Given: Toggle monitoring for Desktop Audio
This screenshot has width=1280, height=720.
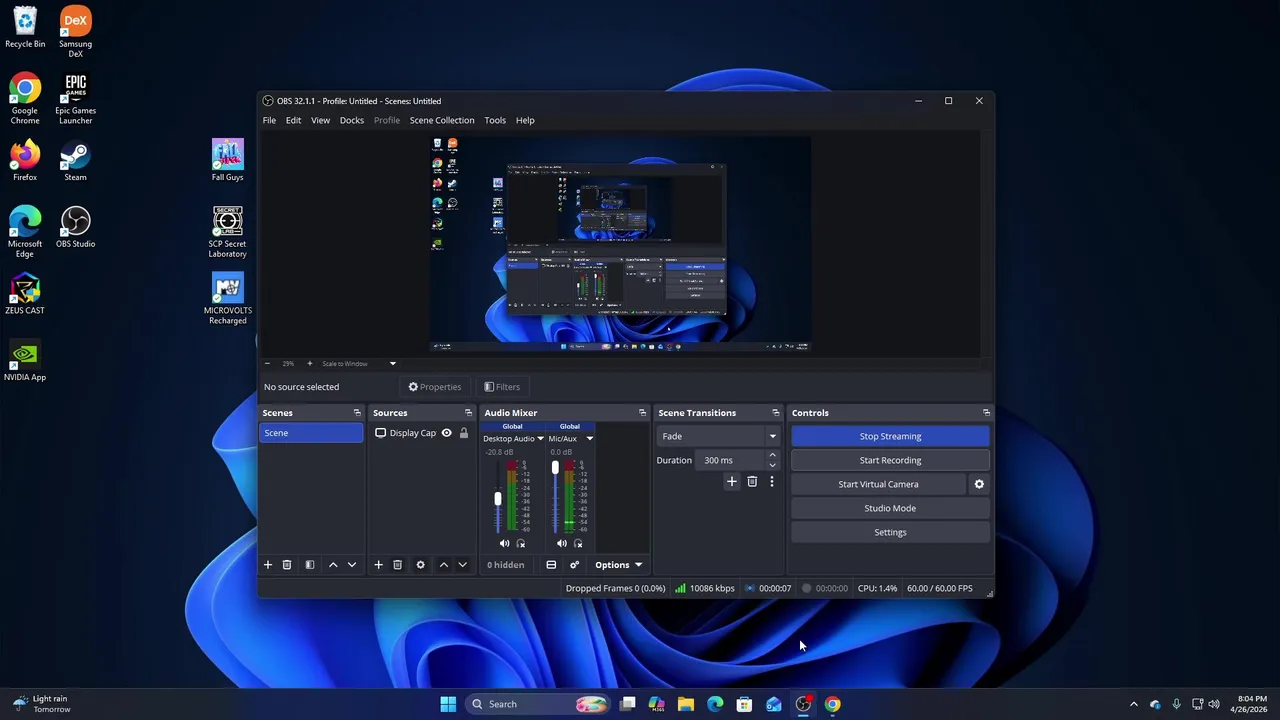Looking at the screenshot, I should pos(521,544).
